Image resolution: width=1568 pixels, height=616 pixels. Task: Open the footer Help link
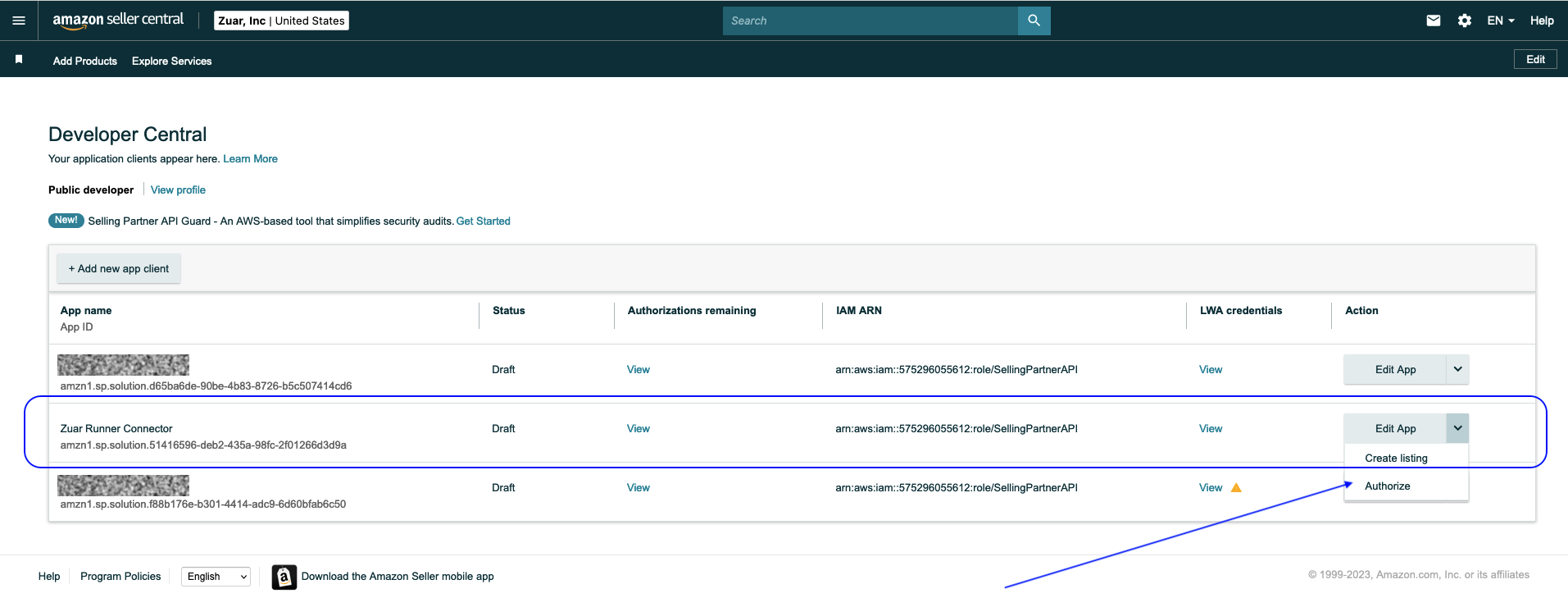coord(49,577)
